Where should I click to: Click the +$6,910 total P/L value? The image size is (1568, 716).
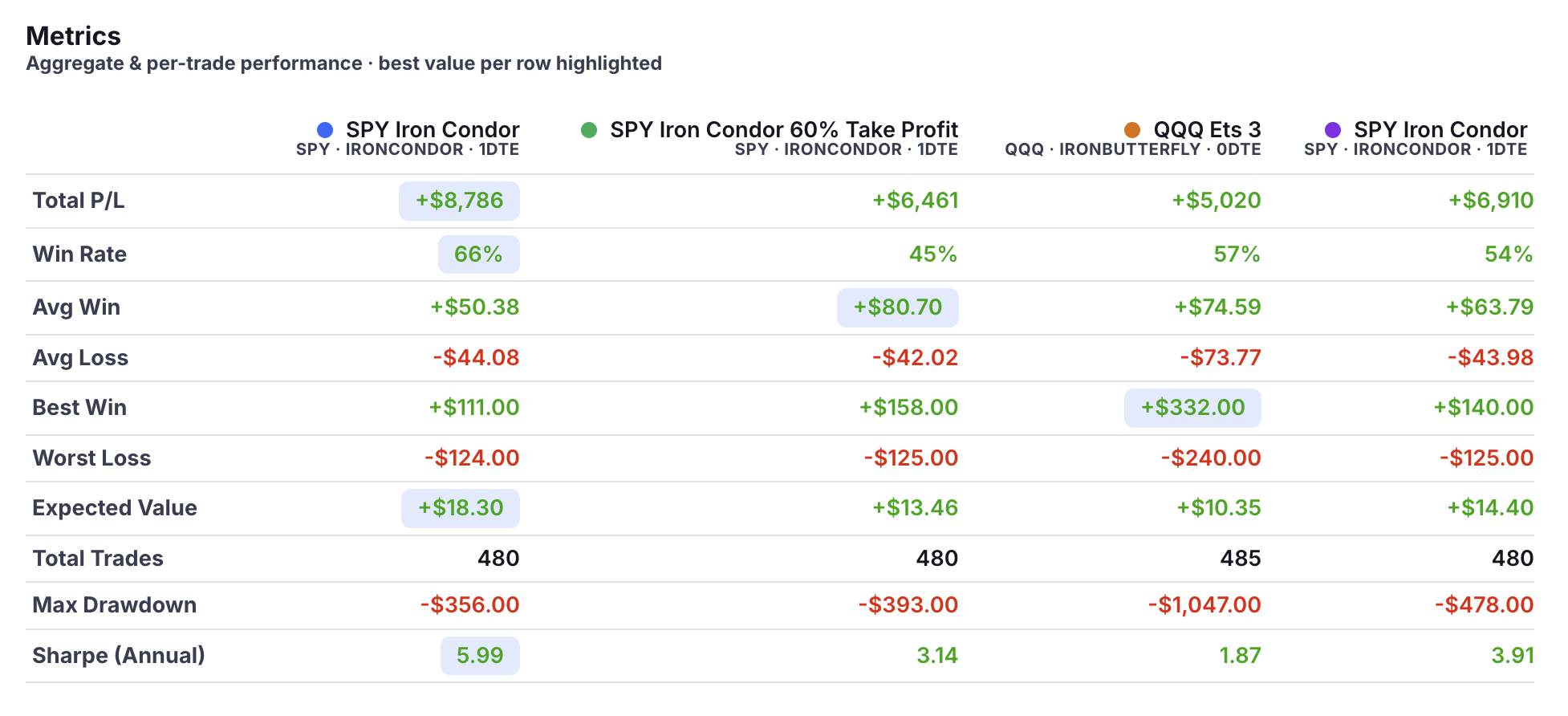1491,201
